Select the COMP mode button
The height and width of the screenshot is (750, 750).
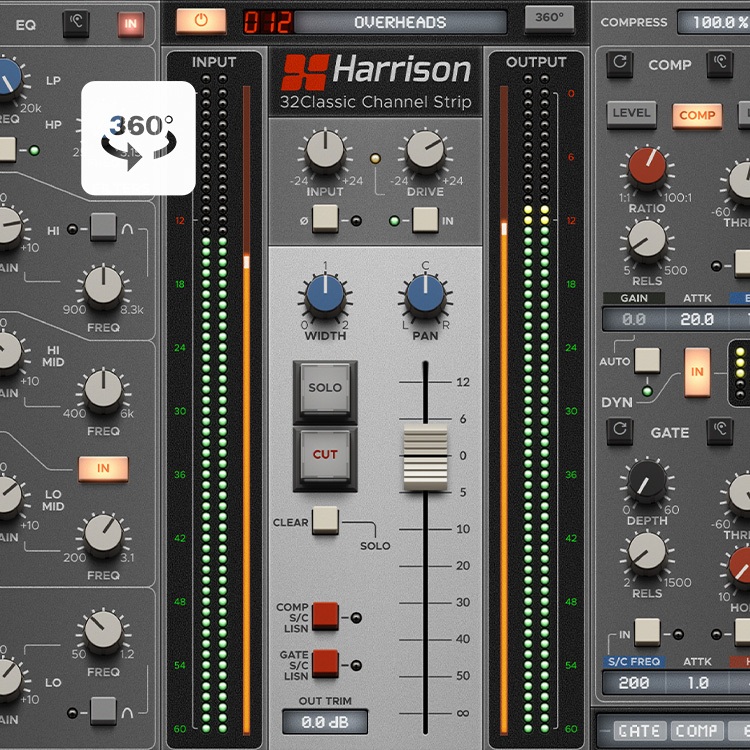pos(697,116)
